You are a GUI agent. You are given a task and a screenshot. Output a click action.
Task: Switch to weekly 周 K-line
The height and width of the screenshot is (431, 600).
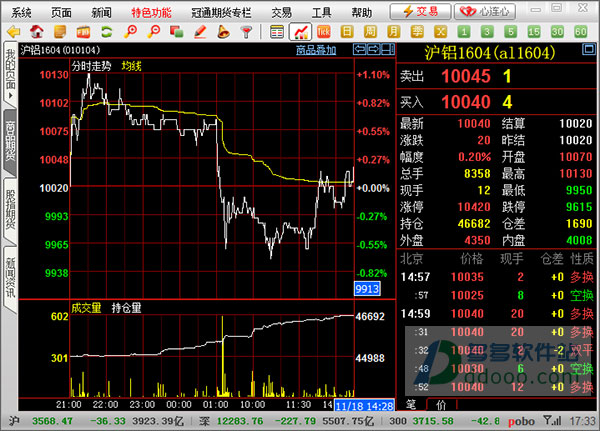pos(370,31)
